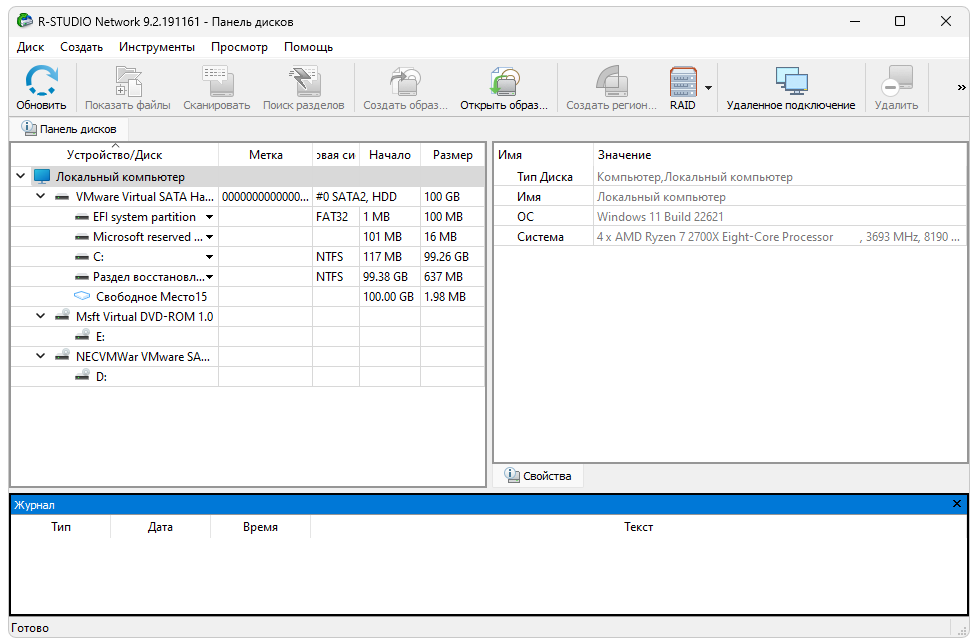Select the Раздел восстановл... partition row
Screen dimensions: 975x644
(247, 277)
